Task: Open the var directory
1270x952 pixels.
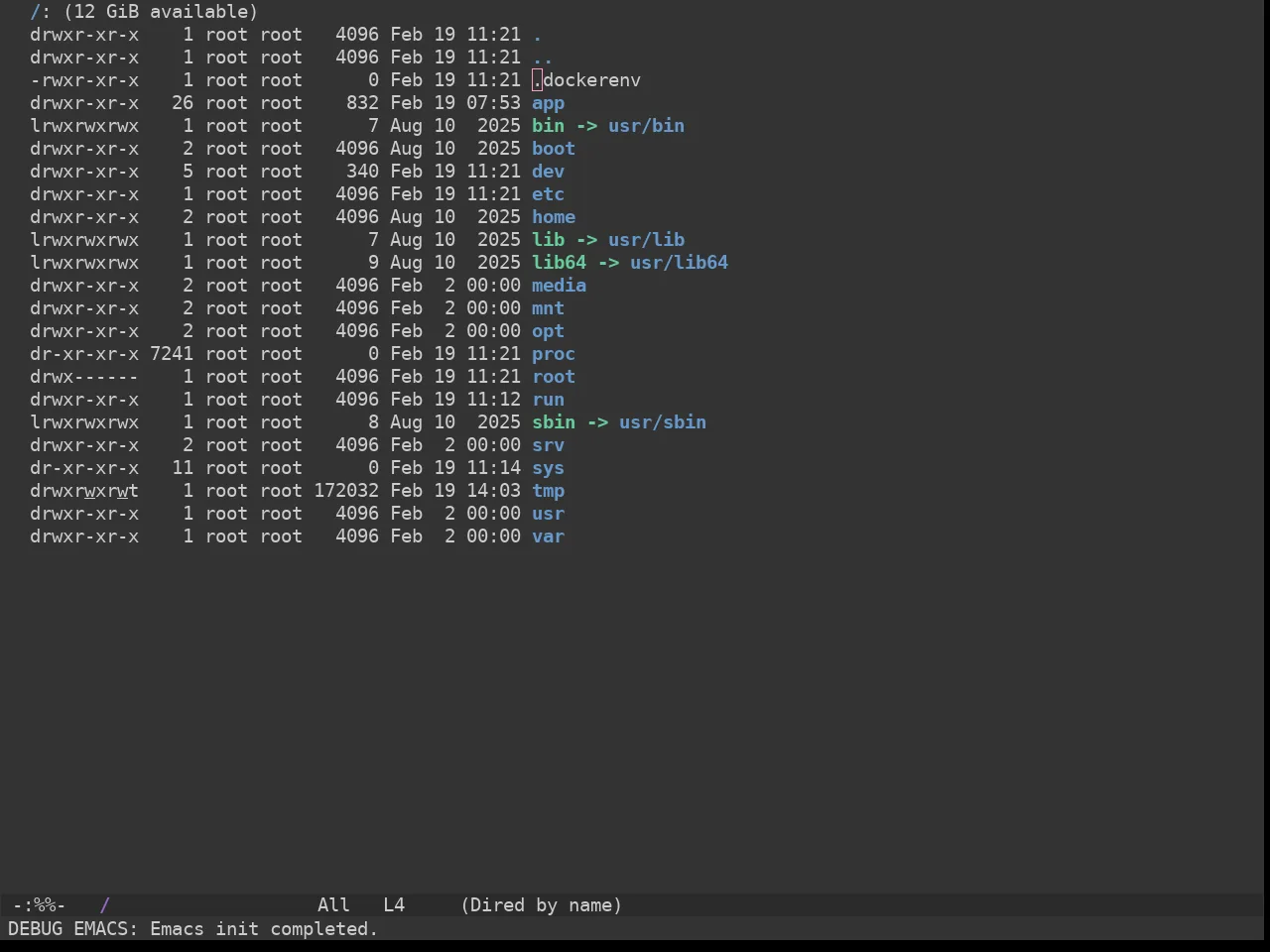Action: pos(548,536)
